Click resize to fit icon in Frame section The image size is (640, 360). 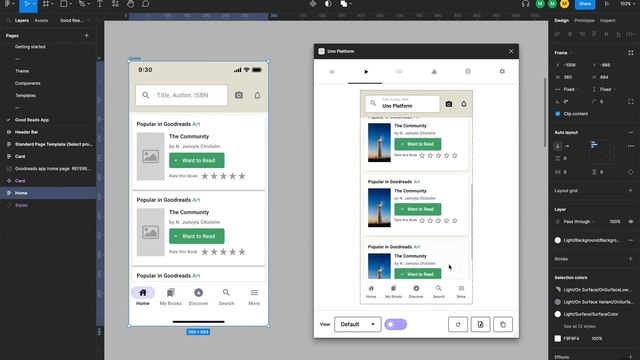[631, 53]
